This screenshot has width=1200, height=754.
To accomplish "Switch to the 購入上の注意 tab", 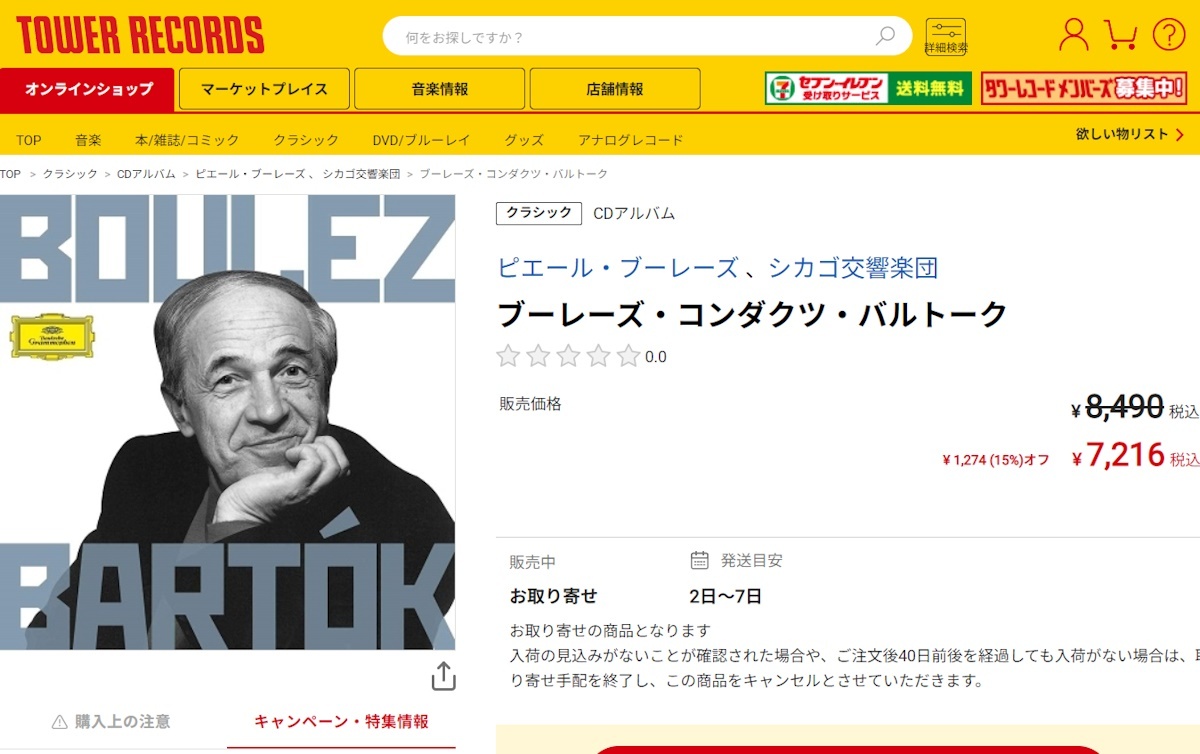I will [112, 721].
